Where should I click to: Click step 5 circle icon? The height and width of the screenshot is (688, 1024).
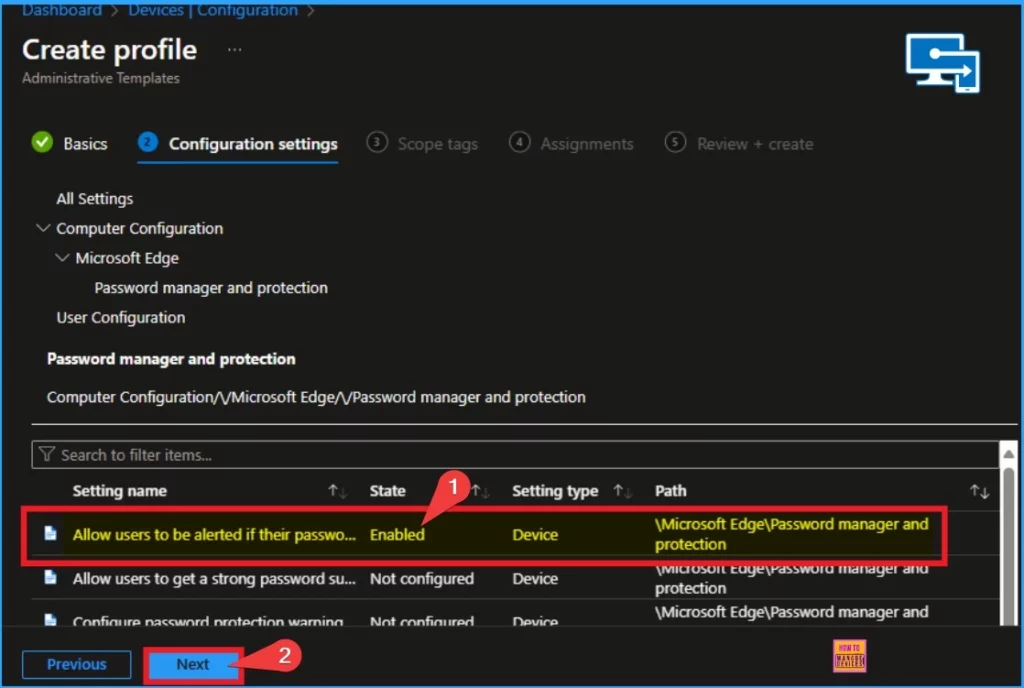tap(675, 142)
